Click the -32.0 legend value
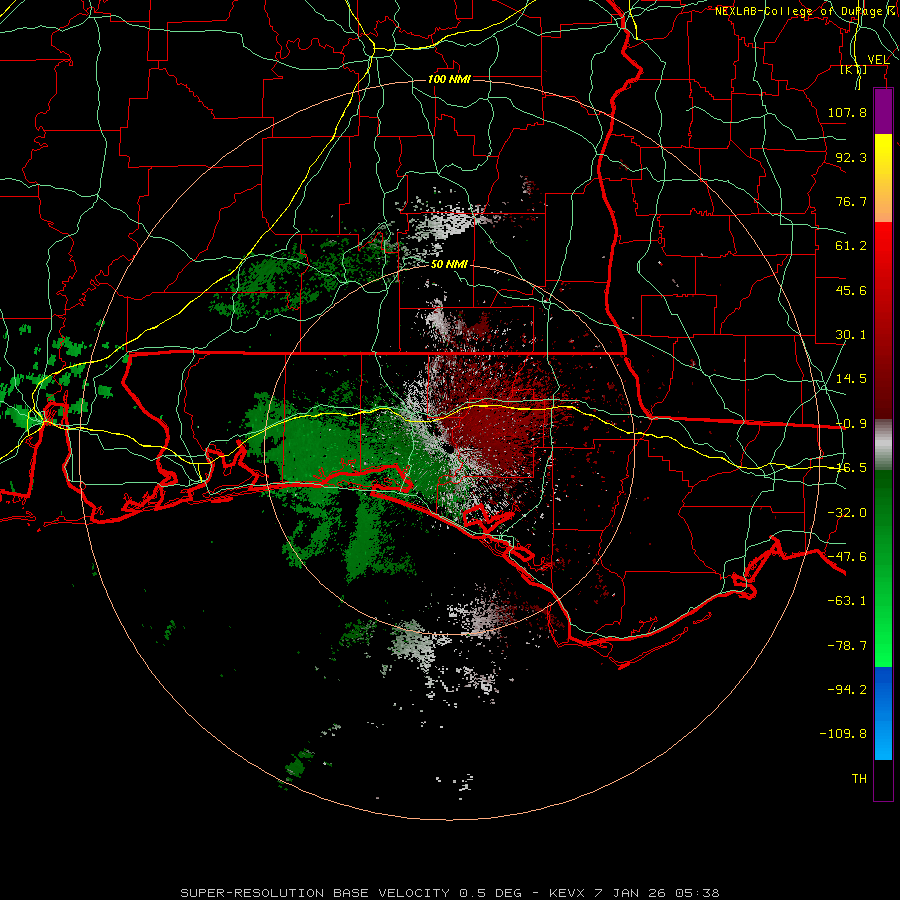The image size is (900, 900). click(x=847, y=513)
